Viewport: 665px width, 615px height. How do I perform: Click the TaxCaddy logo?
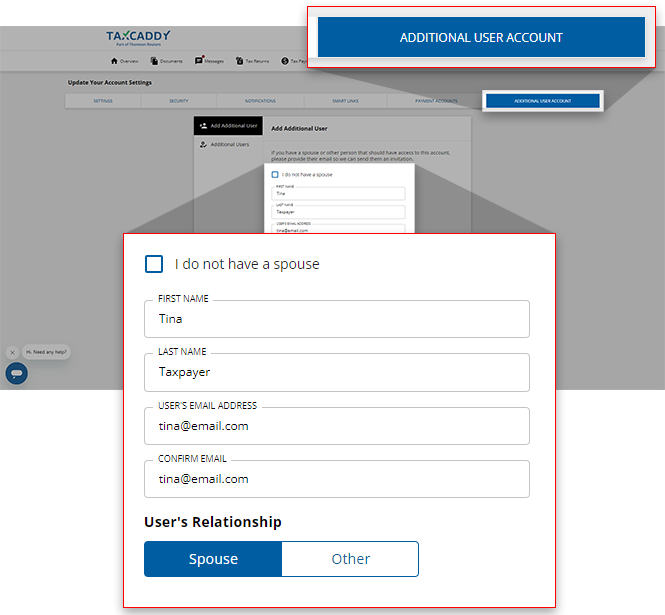point(138,38)
